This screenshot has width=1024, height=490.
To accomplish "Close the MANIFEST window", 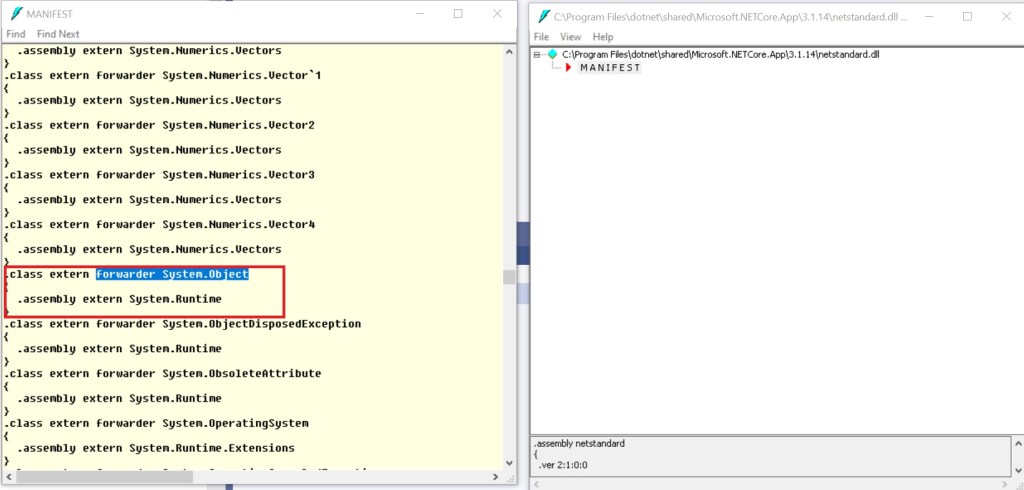I will (498, 14).
